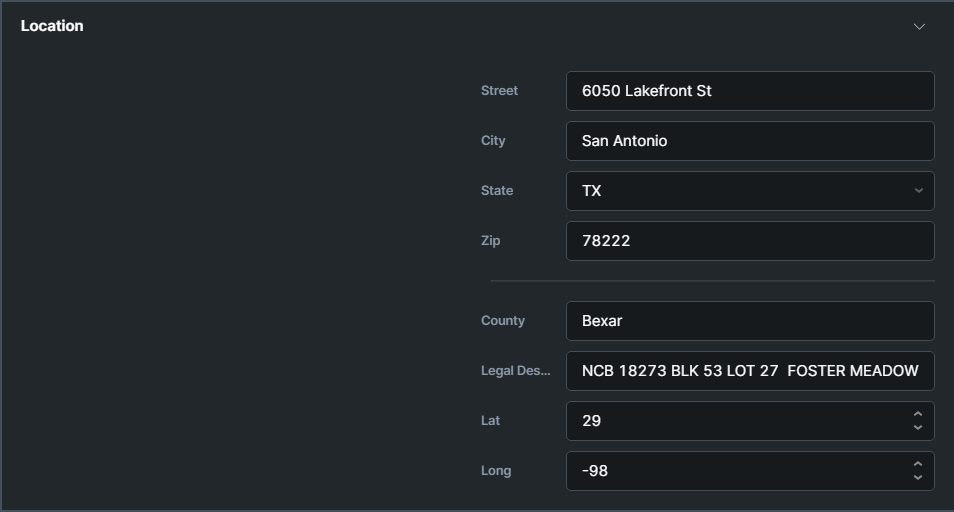
Task: Increase Lat value with up arrow
Action: coord(917,414)
